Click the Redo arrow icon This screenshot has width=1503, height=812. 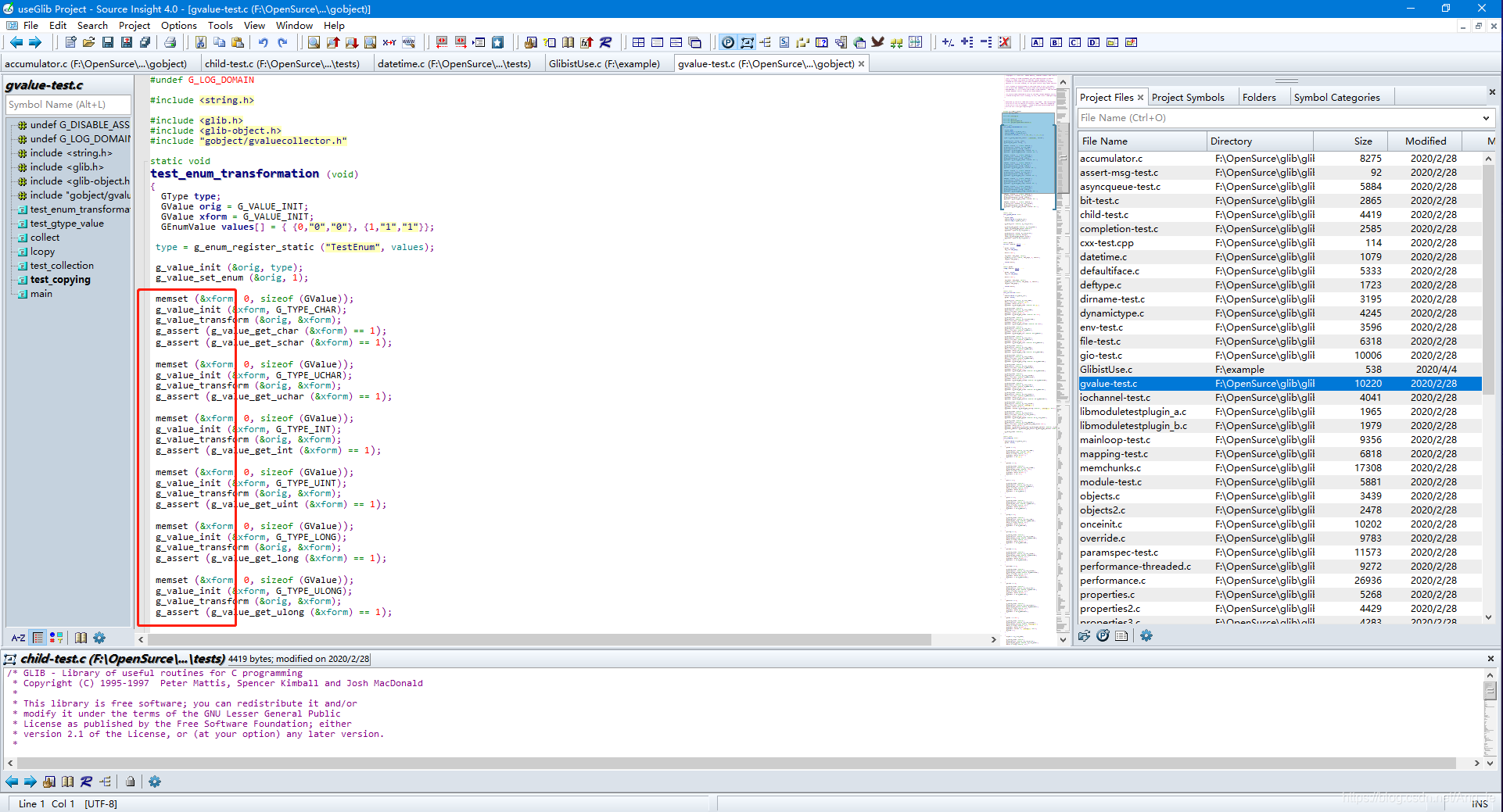pyautogui.click(x=282, y=42)
